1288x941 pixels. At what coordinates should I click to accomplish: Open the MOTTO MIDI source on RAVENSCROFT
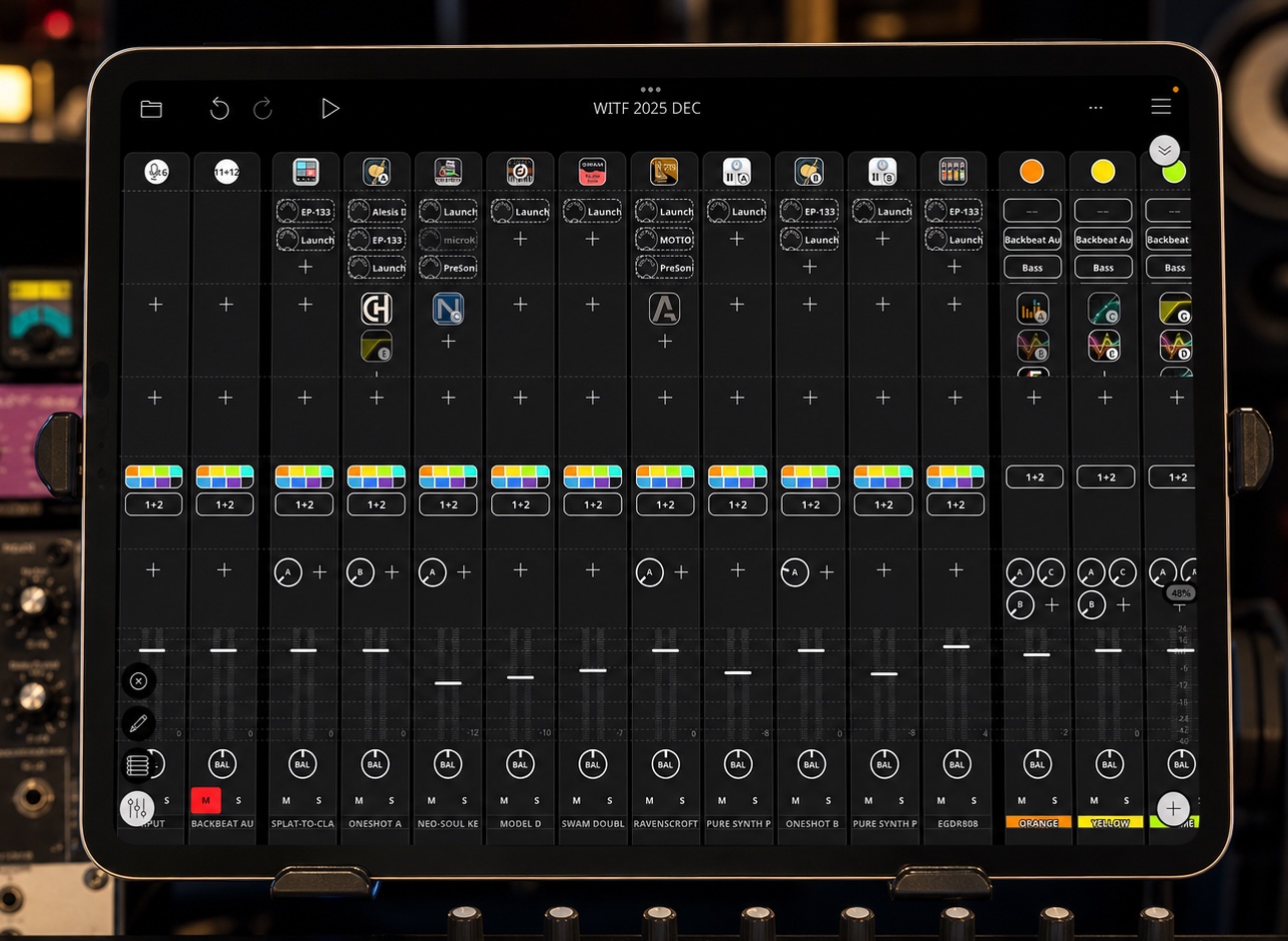(x=665, y=240)
